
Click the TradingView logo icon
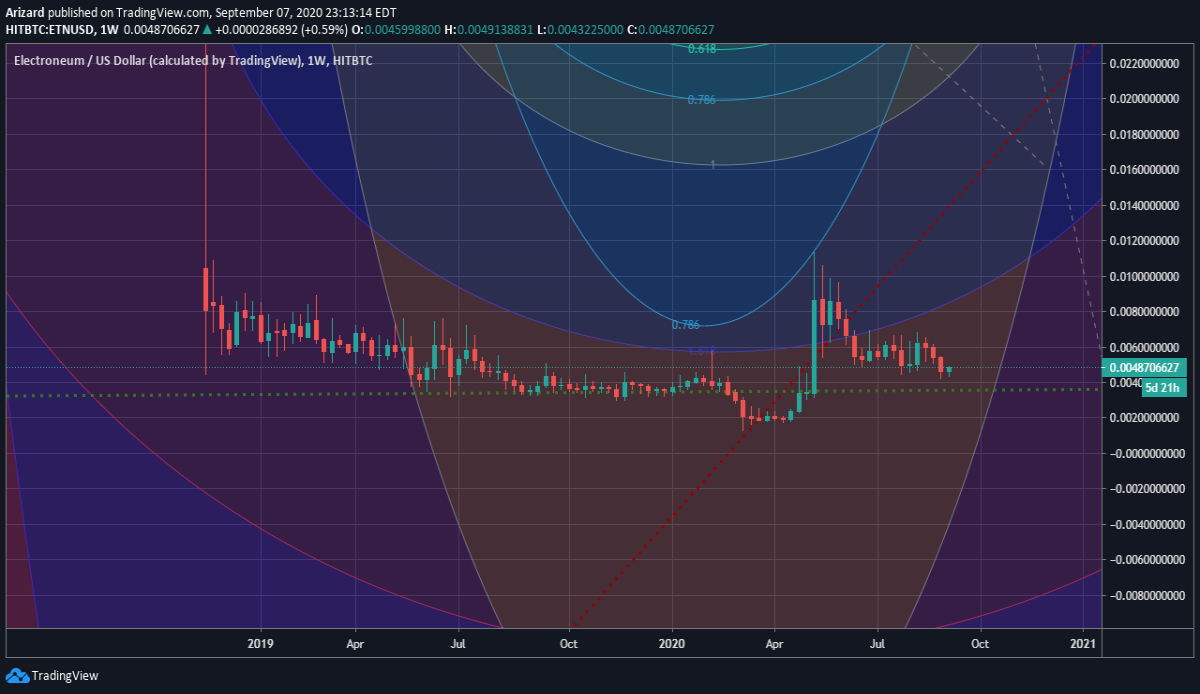[x=17, y=676]
